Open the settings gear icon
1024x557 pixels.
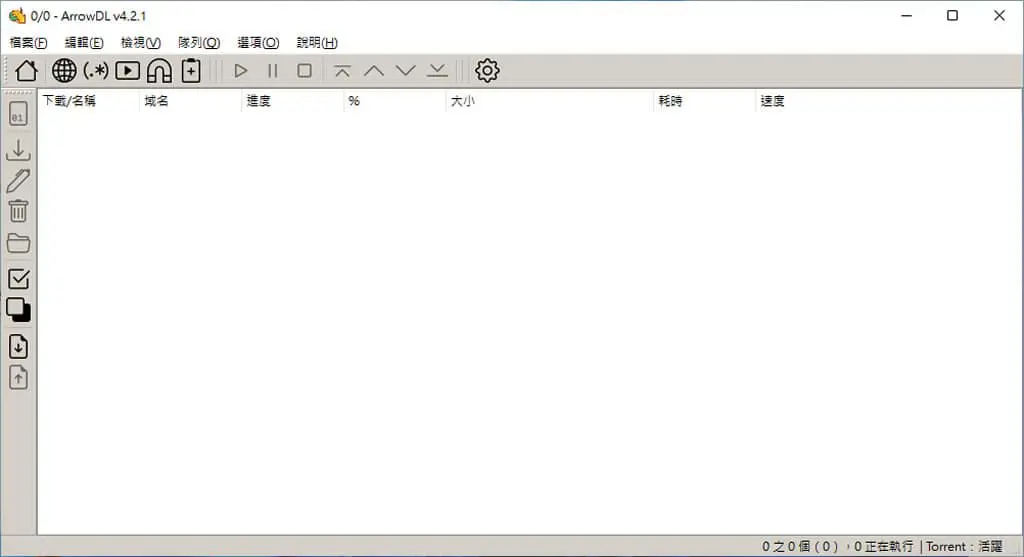click(x=487, y=71)
